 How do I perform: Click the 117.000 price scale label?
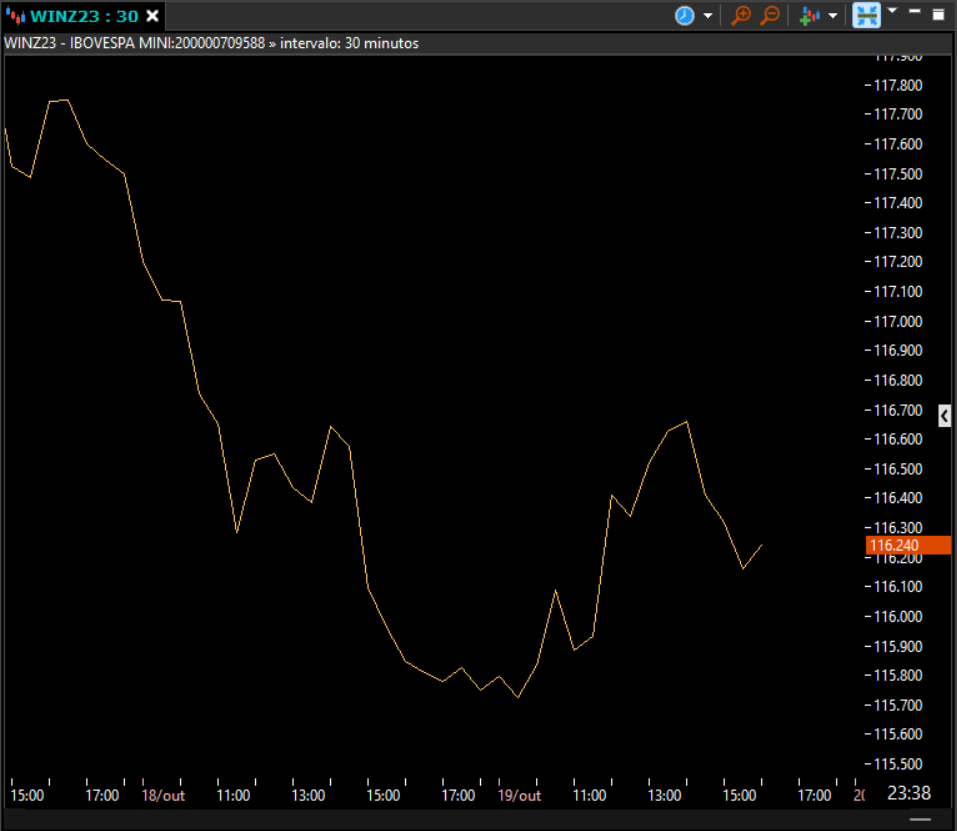[x=898, y=322]
